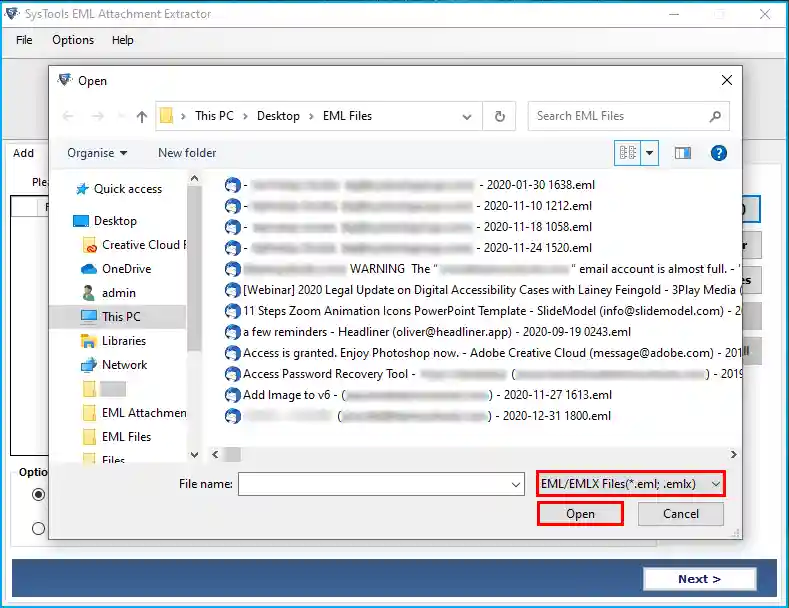Select file dated 2020-12-31 1800.eml

pos(418,416)
